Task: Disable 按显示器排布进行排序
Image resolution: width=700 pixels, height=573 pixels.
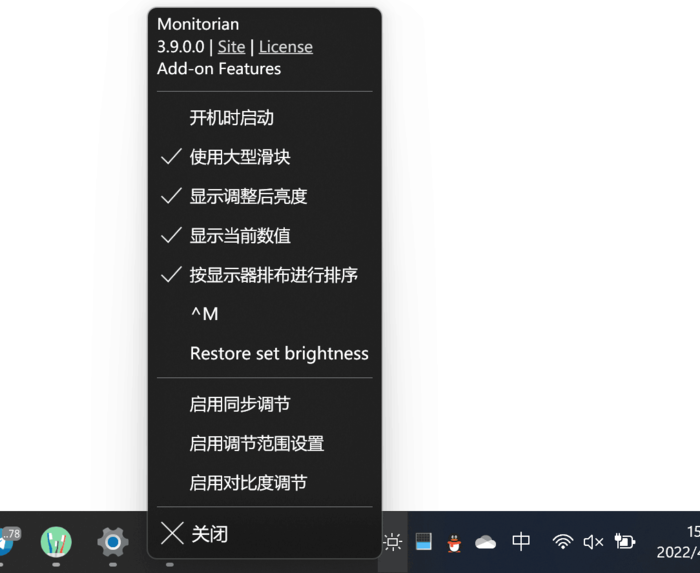Action: point(265,275)
